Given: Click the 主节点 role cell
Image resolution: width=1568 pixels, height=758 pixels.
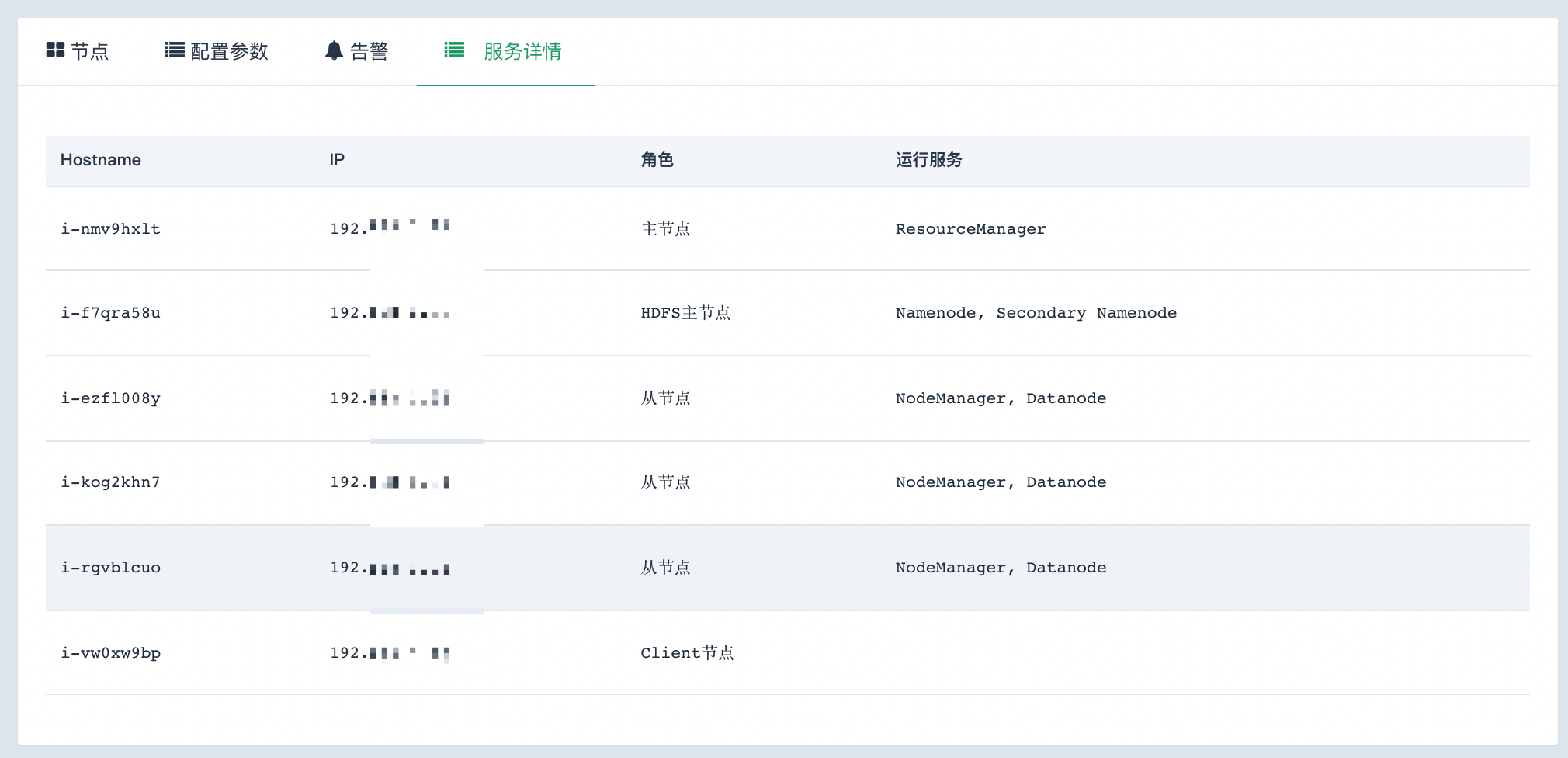Looking at the screenshot, I should click(665, 229).
